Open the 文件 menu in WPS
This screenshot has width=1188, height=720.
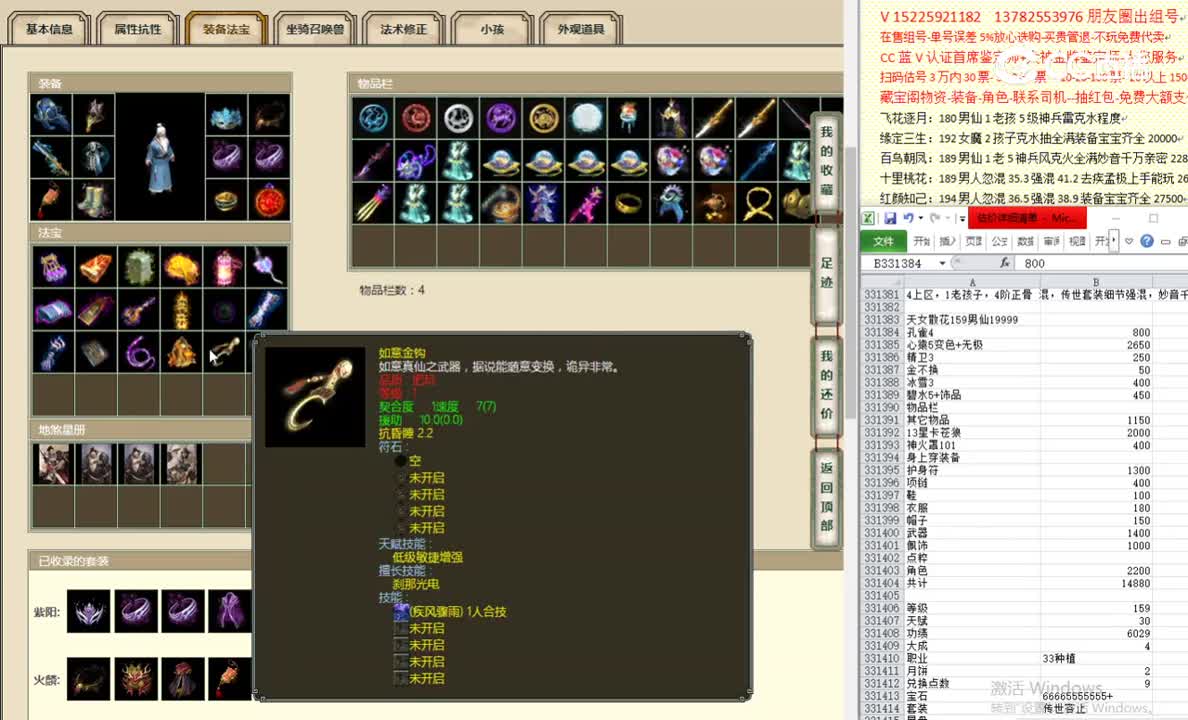click(882, 240)
